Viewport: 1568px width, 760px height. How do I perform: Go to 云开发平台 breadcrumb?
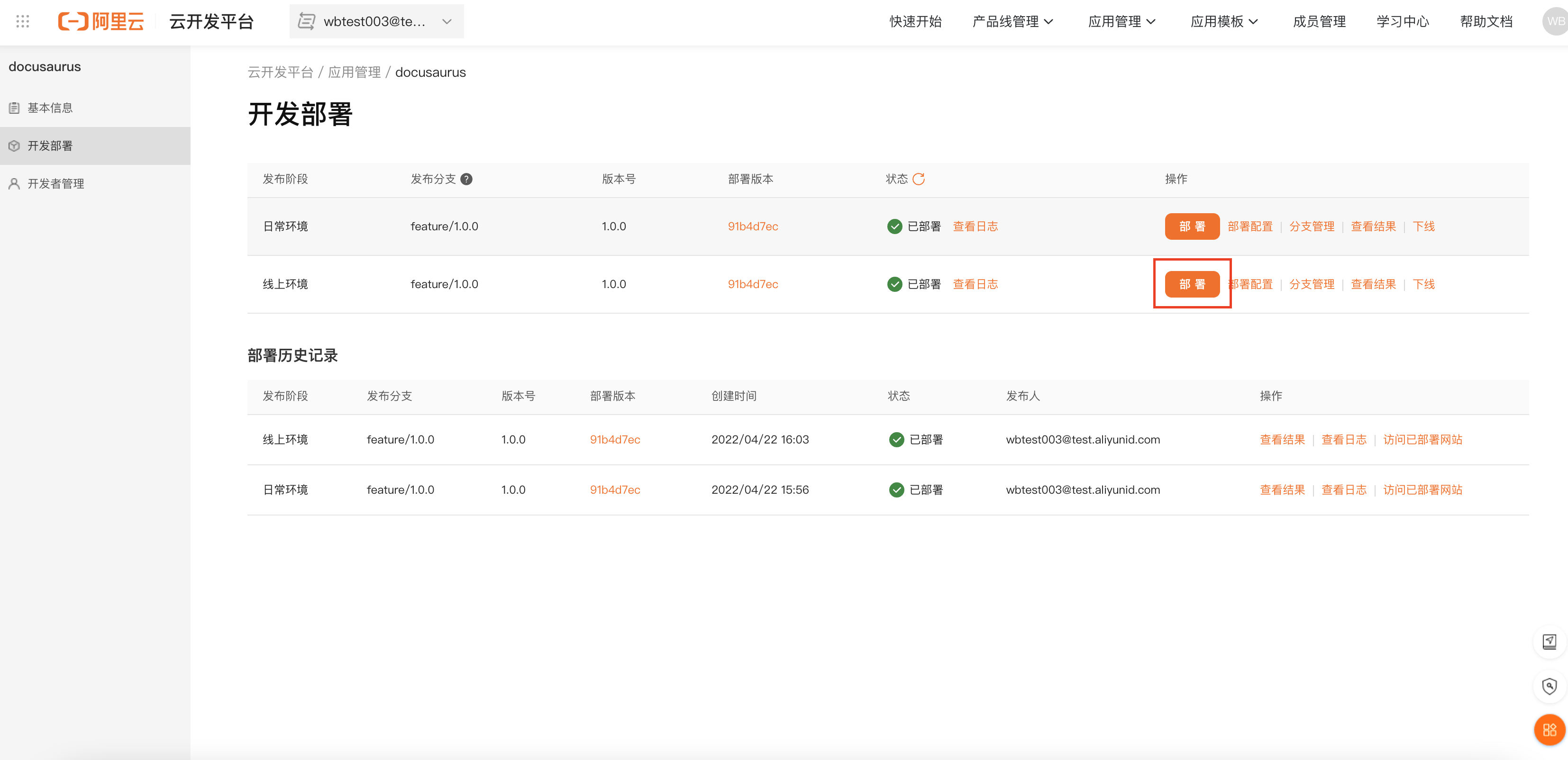(x=280, y=72)
